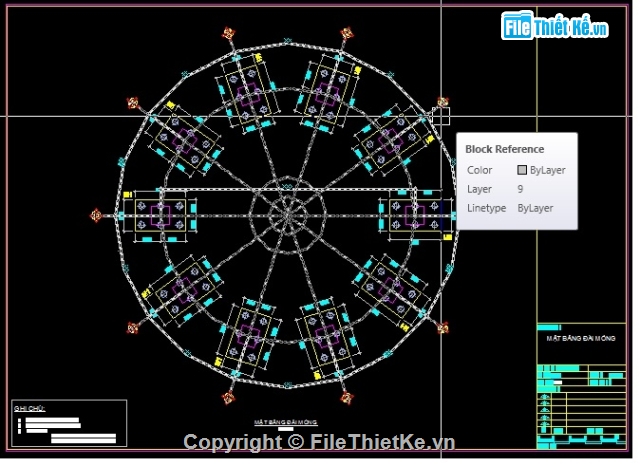Click the 'Block Reference' tooltip heading

coord(504,149)
